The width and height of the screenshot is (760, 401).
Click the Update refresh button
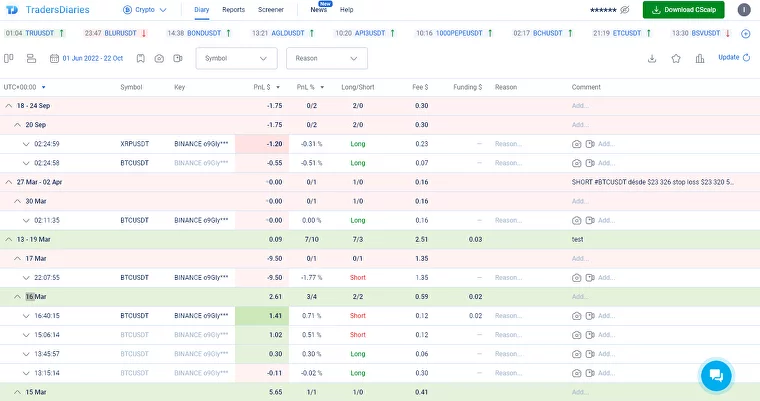point(734,58)
